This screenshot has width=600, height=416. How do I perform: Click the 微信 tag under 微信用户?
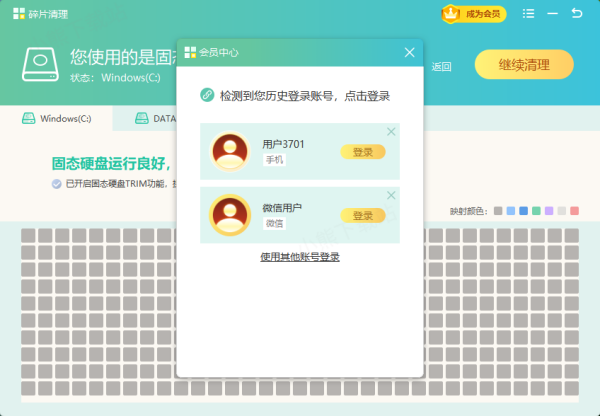(x=274, y=223)
